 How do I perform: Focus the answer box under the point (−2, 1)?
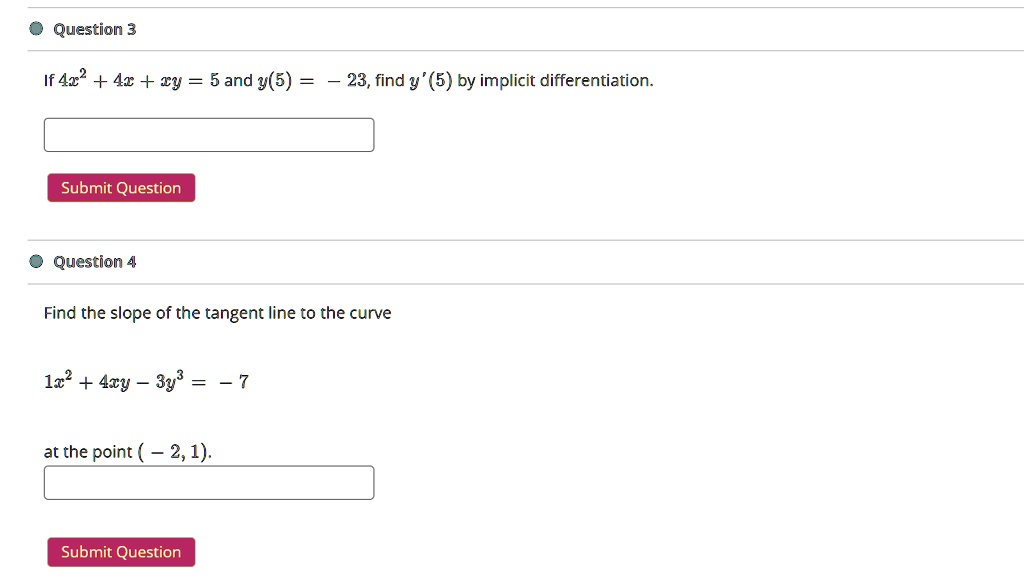[x=209, y=483]
